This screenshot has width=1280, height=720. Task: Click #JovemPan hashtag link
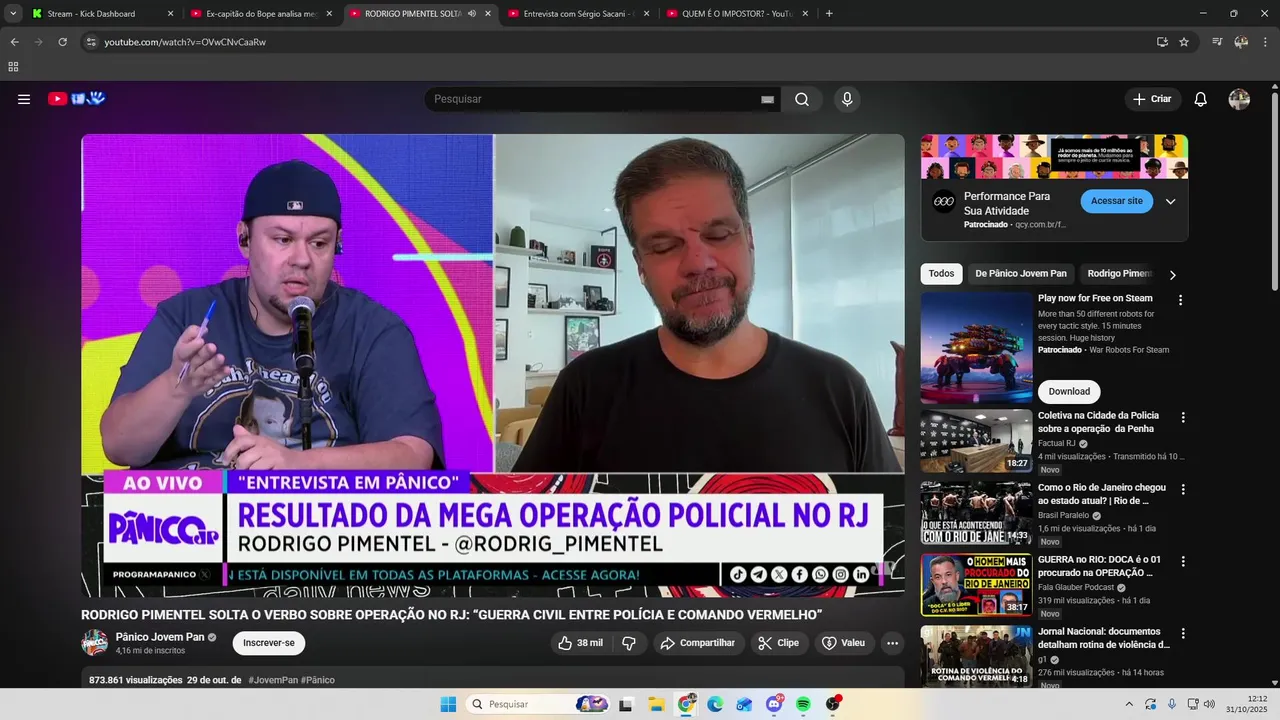click(x=273, y=680)
